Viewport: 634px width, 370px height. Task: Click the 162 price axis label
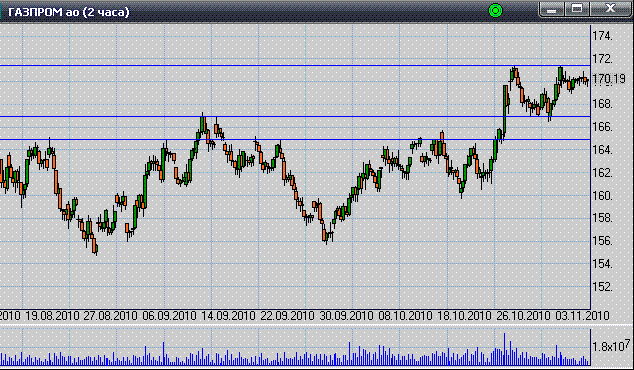coord(602,173)
